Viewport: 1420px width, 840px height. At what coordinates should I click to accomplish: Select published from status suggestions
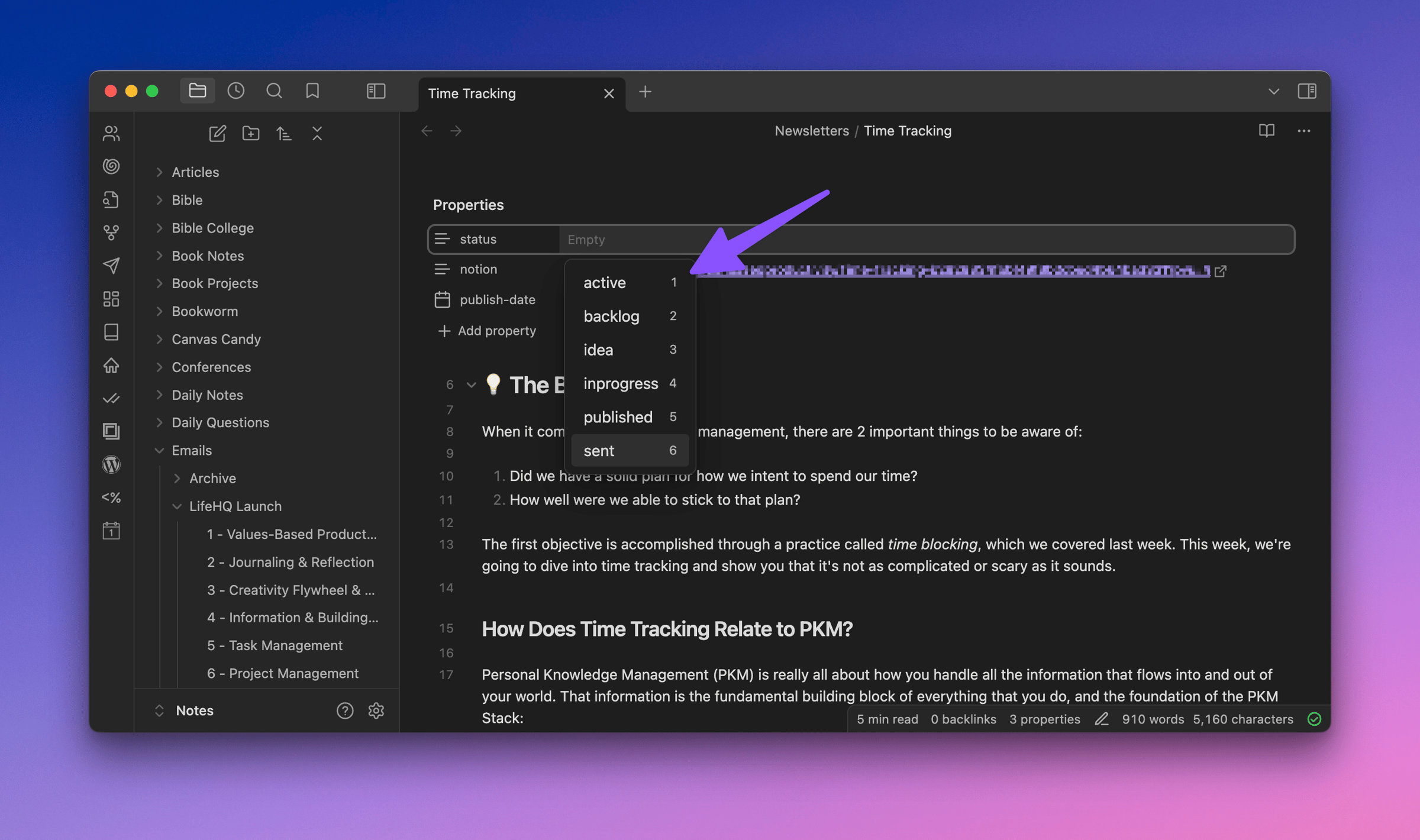point(630,417)
